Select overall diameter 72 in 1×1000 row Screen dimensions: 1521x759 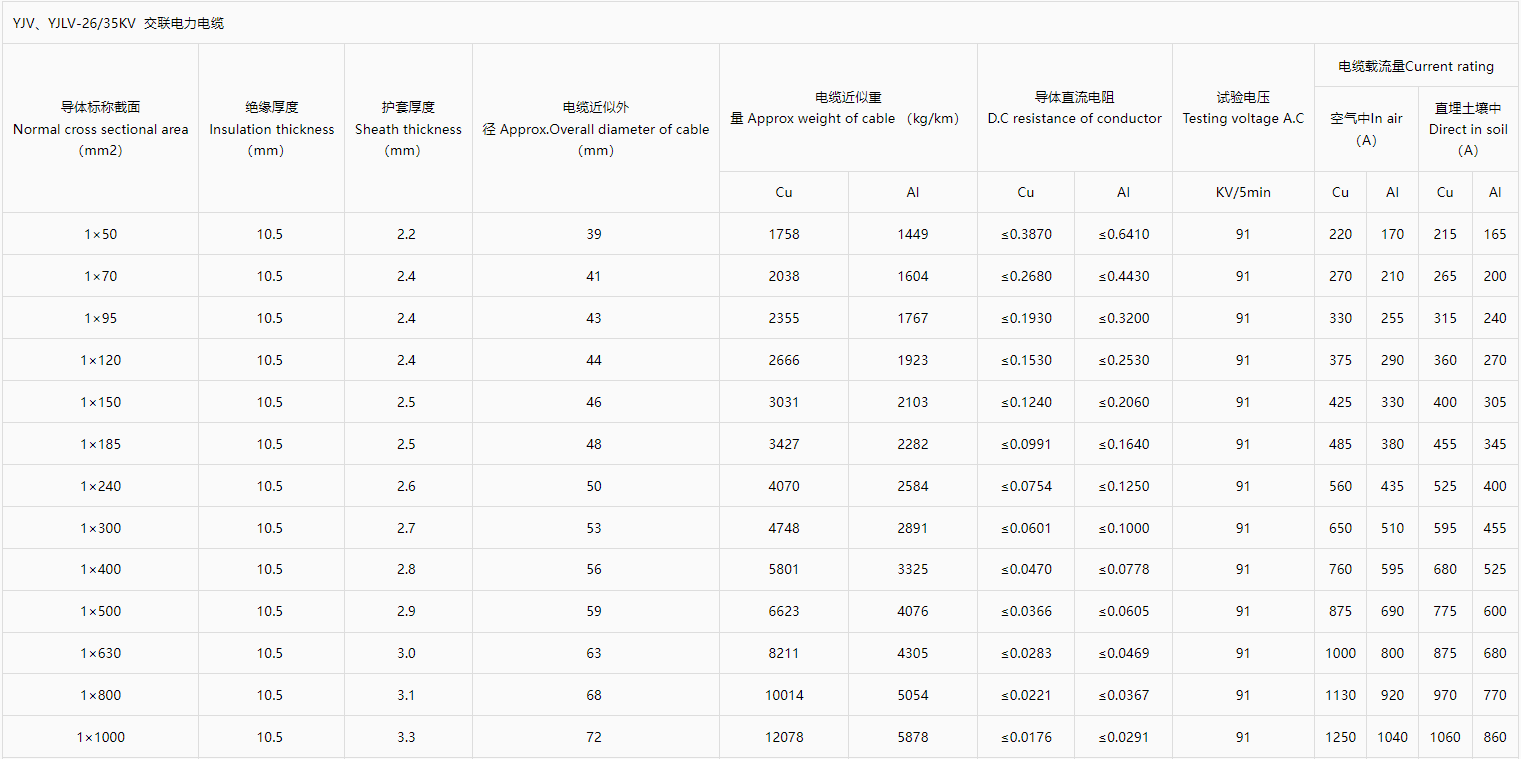click(x=594, y=737)
